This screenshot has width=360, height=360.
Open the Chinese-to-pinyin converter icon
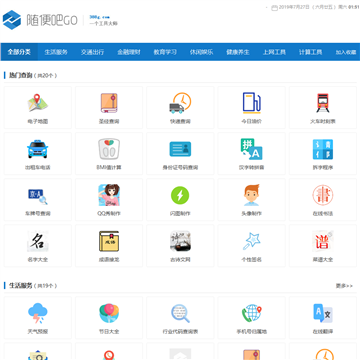coord(252,149)
